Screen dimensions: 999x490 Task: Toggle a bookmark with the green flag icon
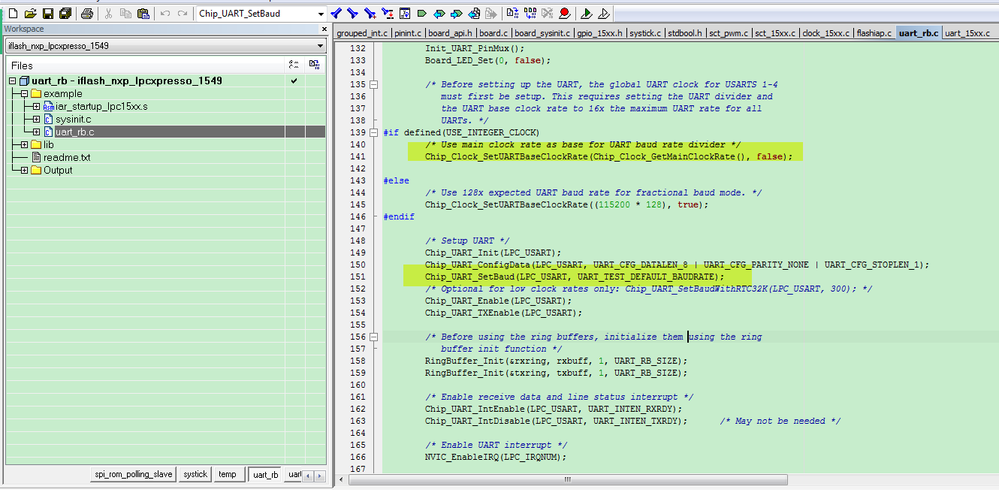(422, 13)
